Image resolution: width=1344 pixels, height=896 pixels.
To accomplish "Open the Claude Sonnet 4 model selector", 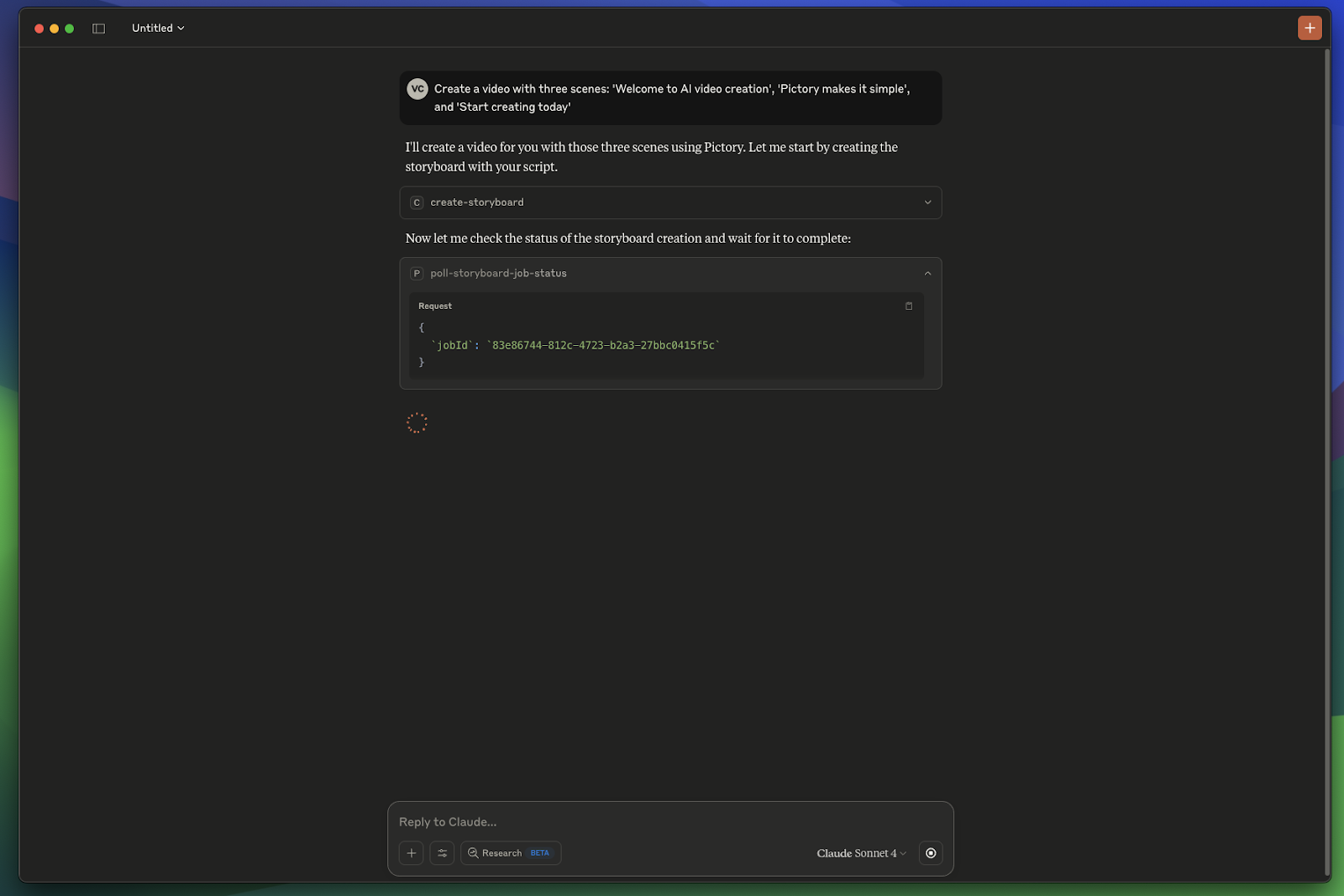I will point(861,853).
